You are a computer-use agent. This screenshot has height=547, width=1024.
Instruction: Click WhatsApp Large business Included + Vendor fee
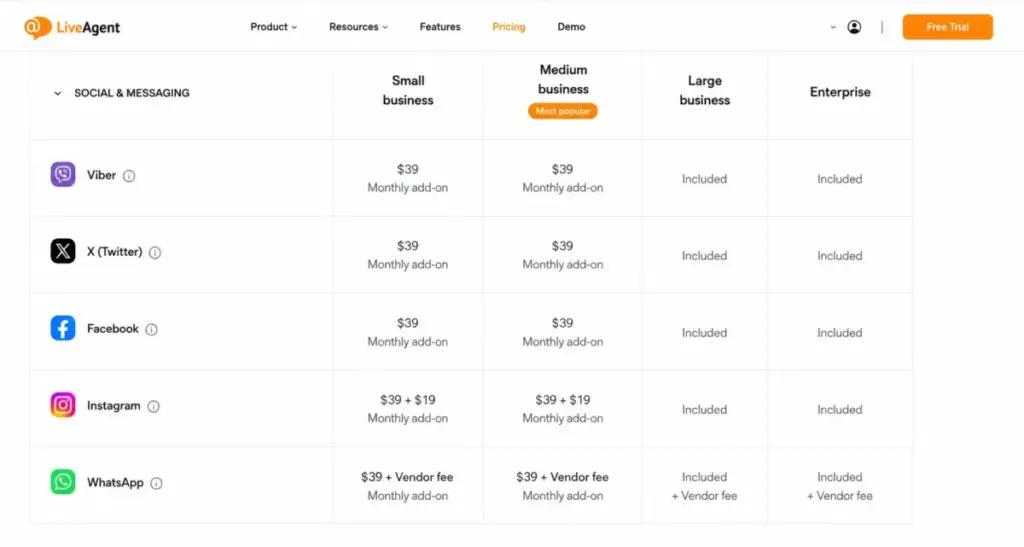(x=705, y=486)
